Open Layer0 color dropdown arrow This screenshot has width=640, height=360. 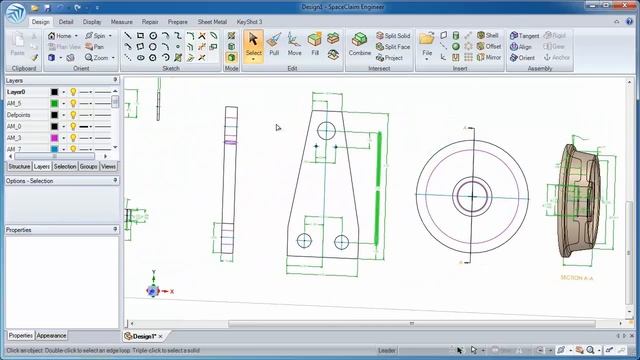click(64, 92)
